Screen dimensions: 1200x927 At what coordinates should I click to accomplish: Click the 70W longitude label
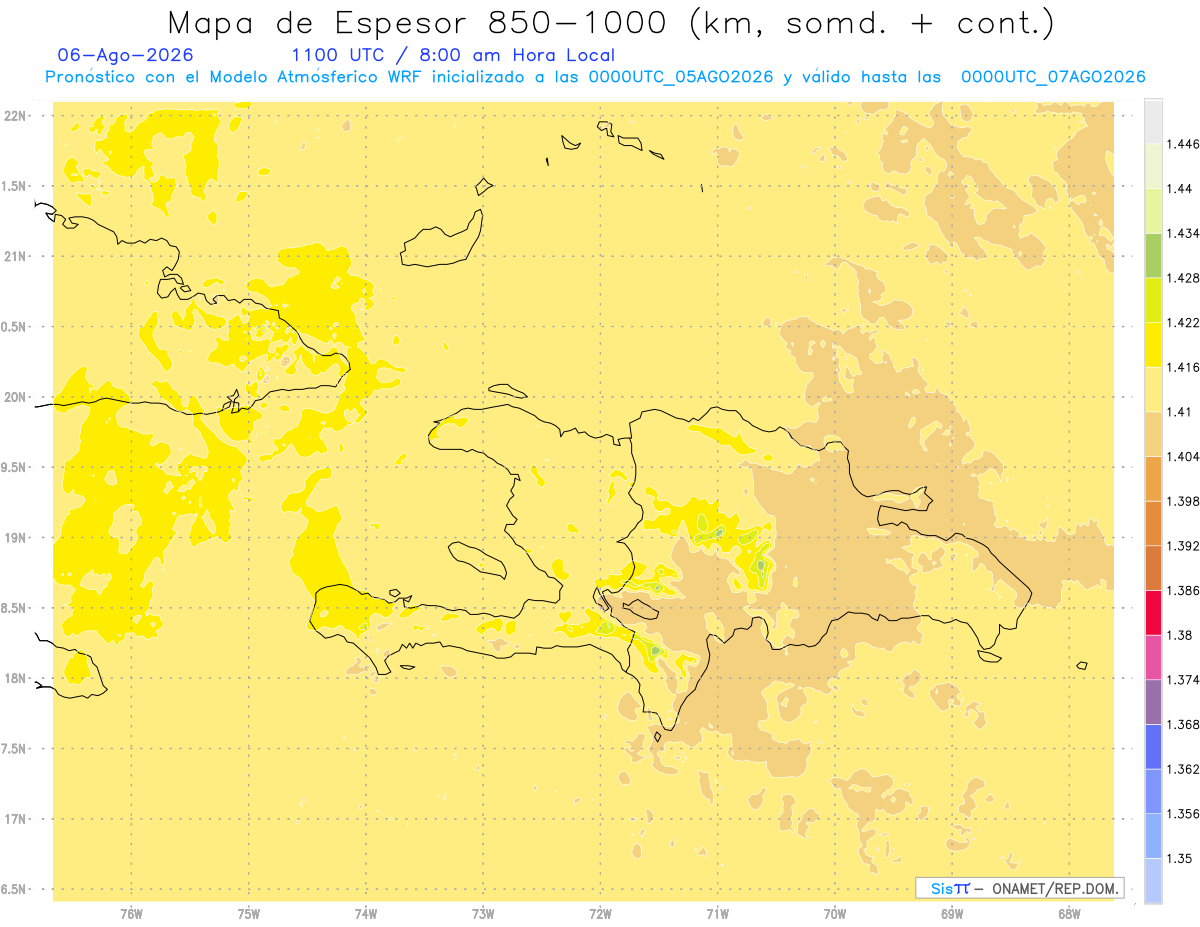pyautogui.click(x=835, y=913)
